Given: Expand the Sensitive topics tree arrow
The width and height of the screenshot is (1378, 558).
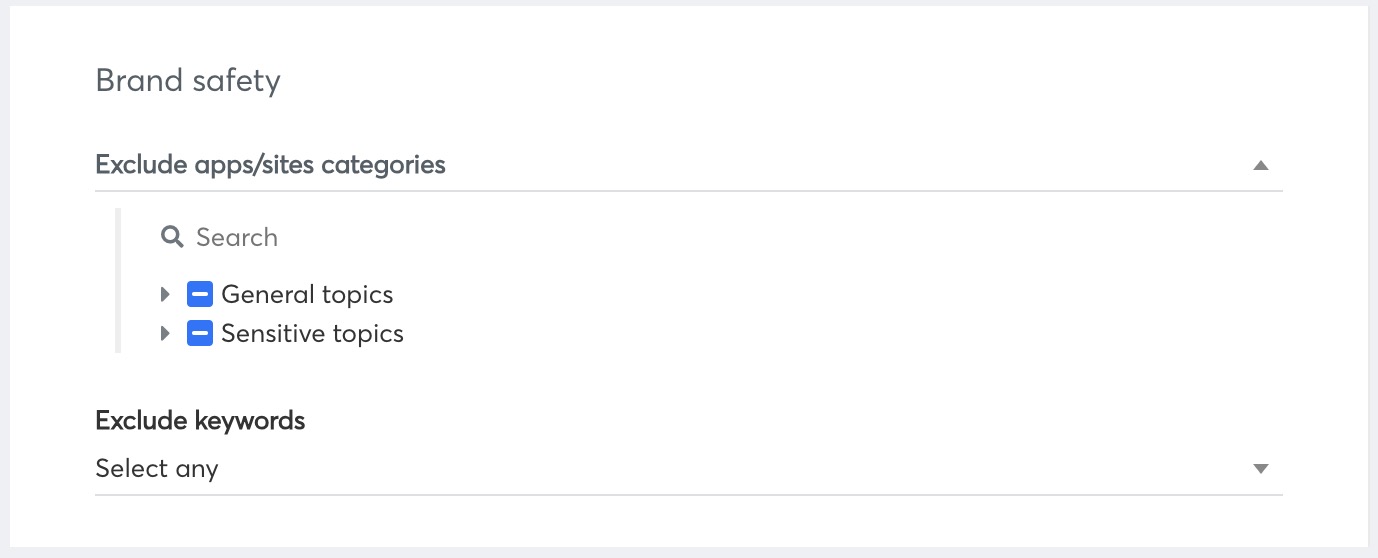Looking at the screenshot, I should click(166, 333).
